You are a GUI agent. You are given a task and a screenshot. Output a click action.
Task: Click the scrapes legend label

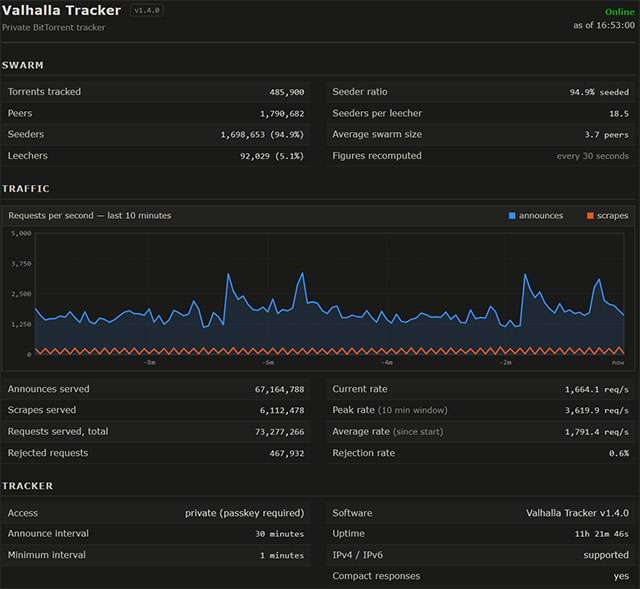tap(612, 216)
